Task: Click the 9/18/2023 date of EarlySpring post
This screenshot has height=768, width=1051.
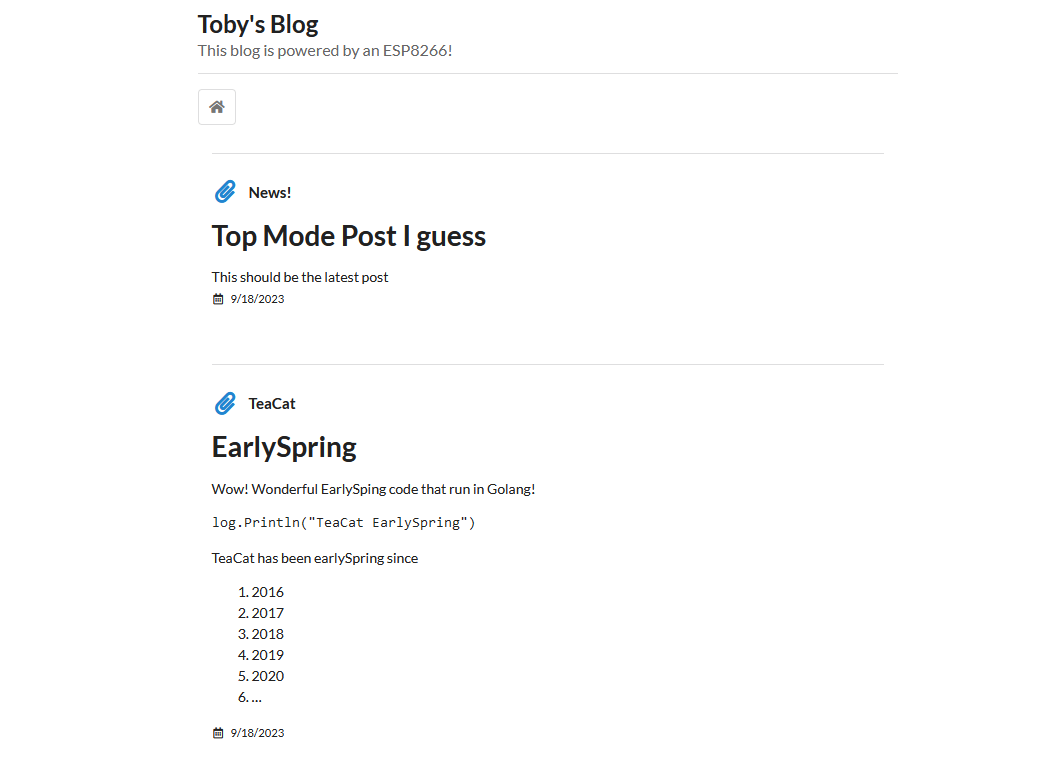Action: click(x=257, y=733)
